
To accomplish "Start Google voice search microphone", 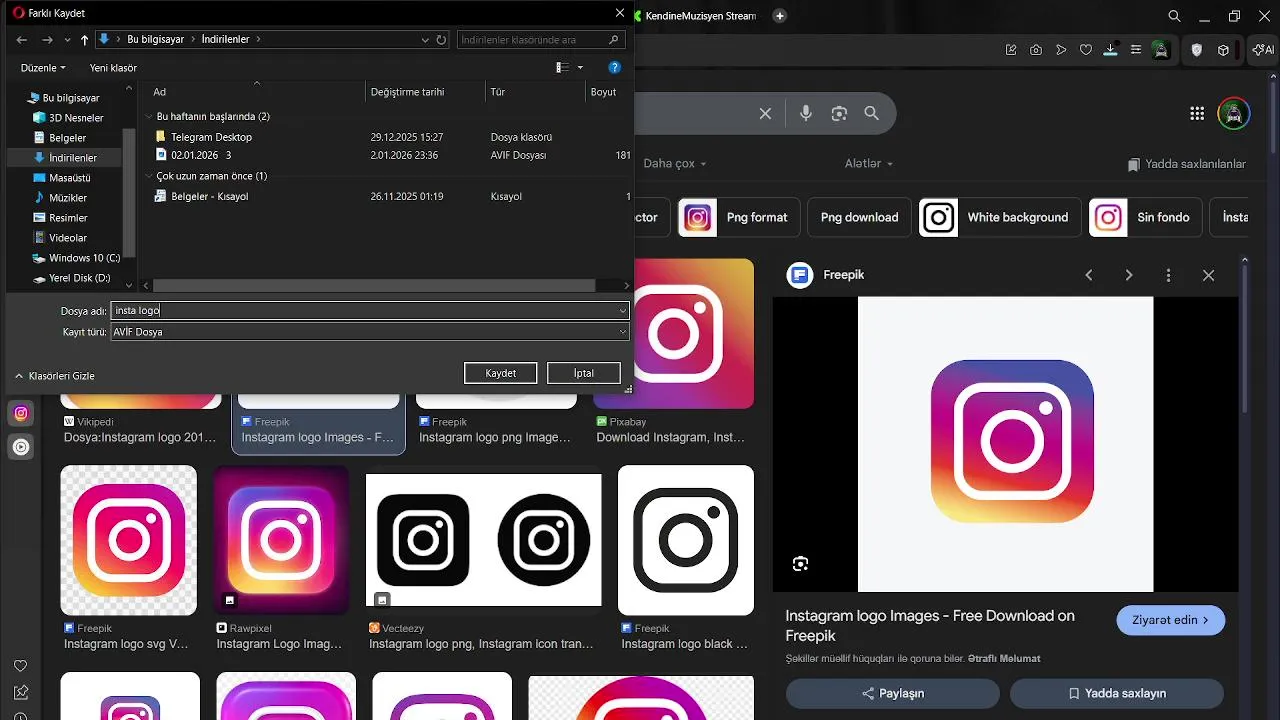I will click(806, 113).
